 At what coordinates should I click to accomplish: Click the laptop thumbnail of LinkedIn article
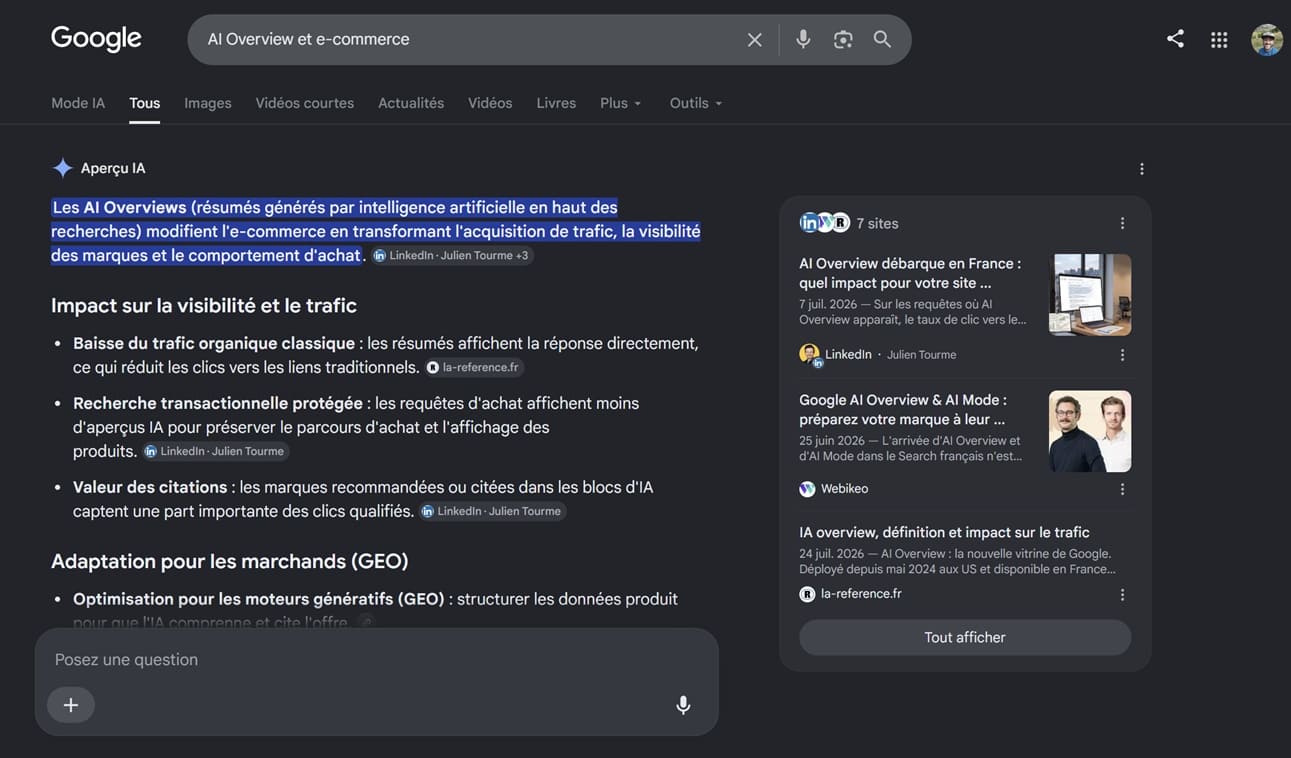(1090, 295)
